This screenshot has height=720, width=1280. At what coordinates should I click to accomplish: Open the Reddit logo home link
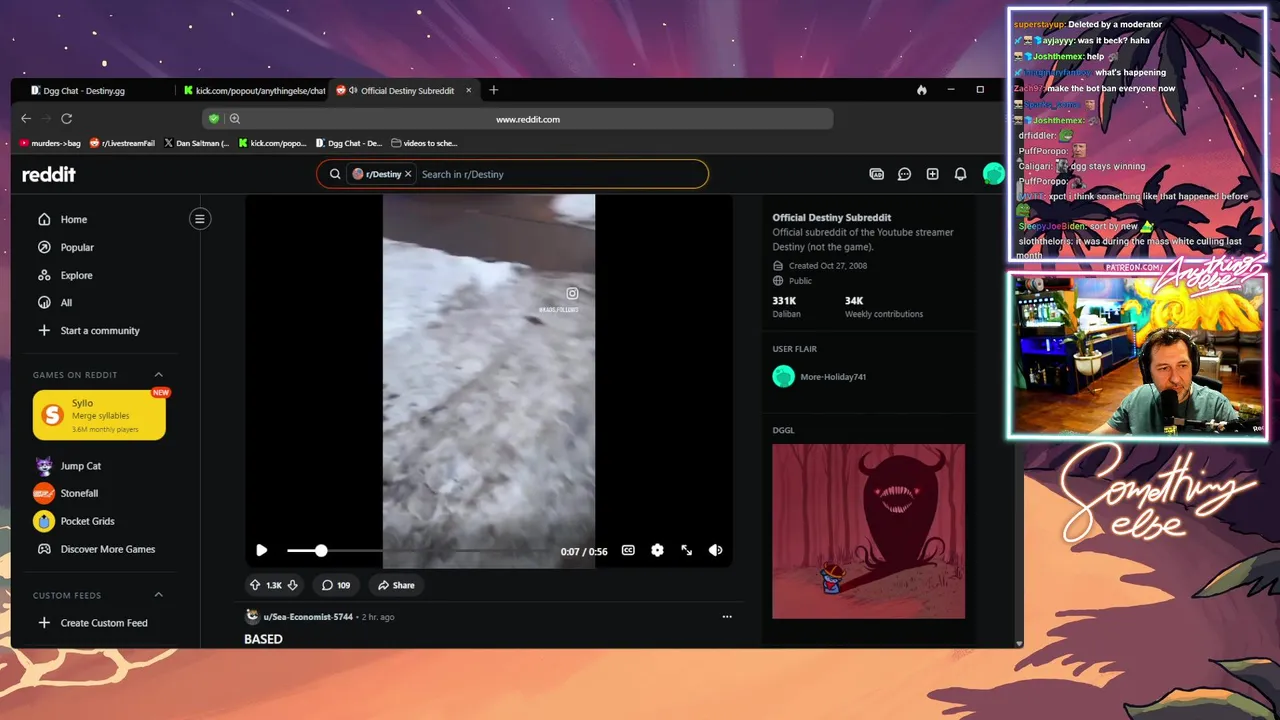49,174
